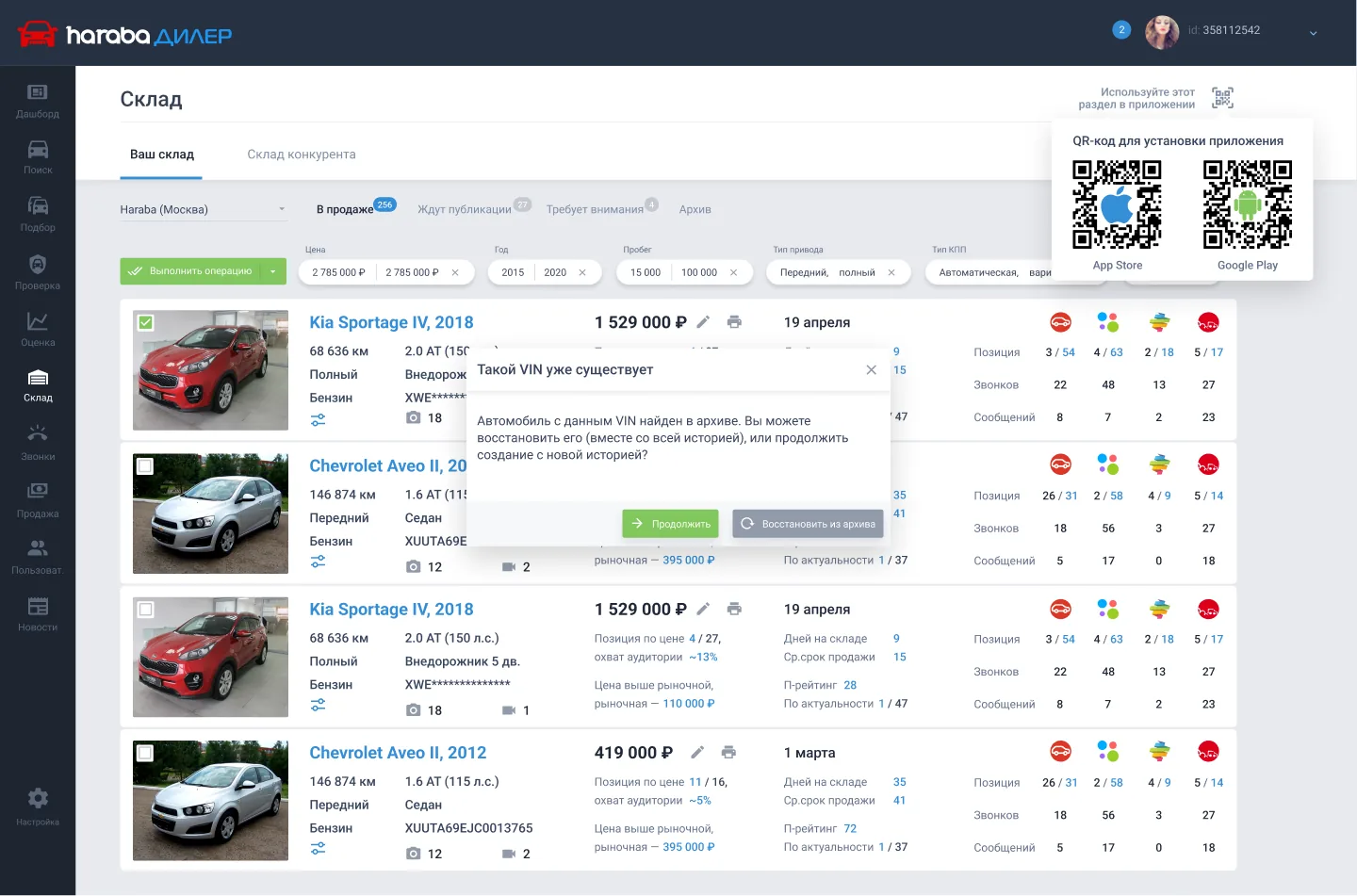Check the bottom Chevrolet Aveo 2012 checkbox
The height and width of the screenshot is (896, 1357).
[145, 753]
